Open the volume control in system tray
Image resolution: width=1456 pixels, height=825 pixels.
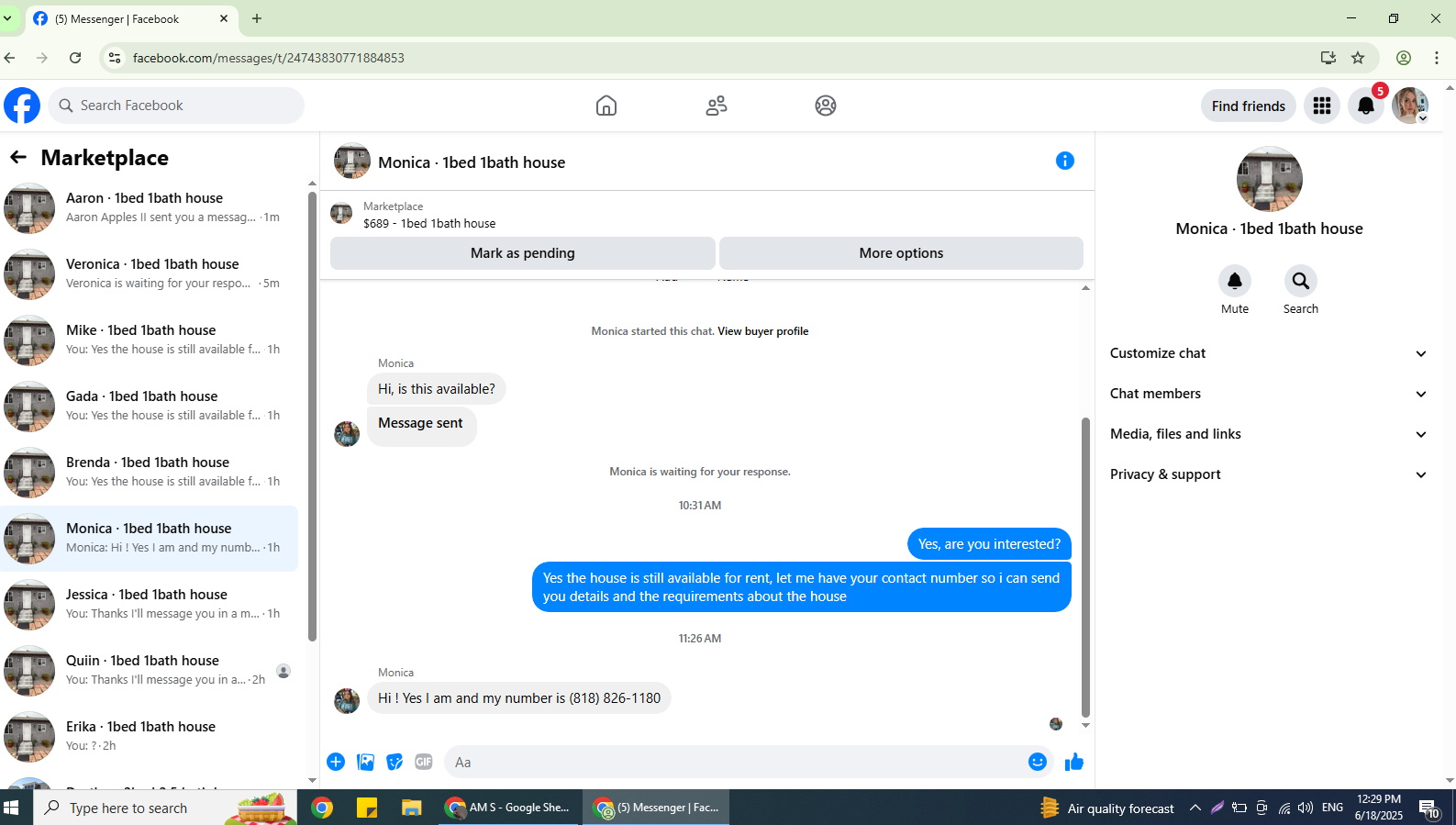[x=1306, y=808]
